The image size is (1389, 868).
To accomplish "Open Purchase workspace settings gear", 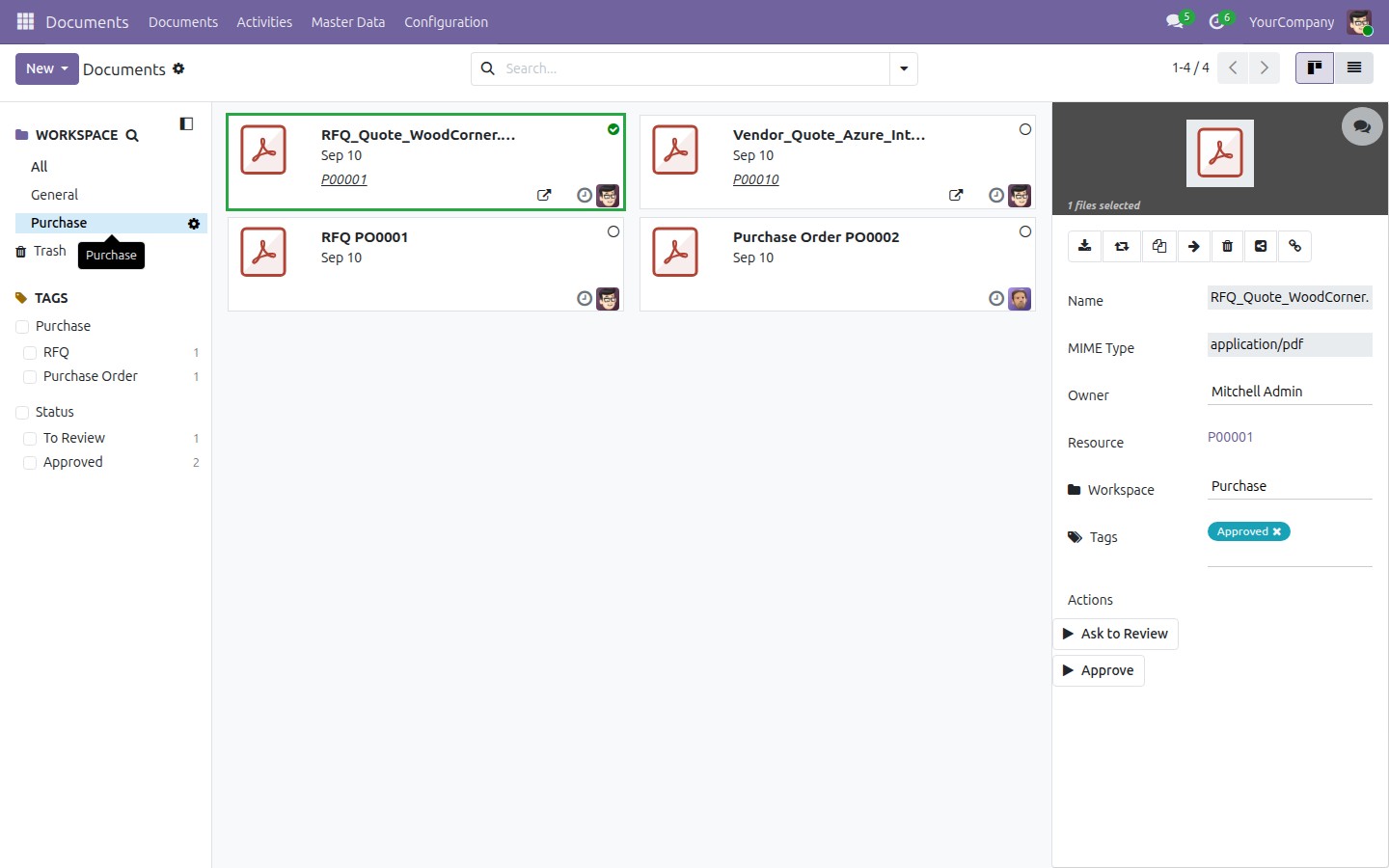I will tap(194, 224).
